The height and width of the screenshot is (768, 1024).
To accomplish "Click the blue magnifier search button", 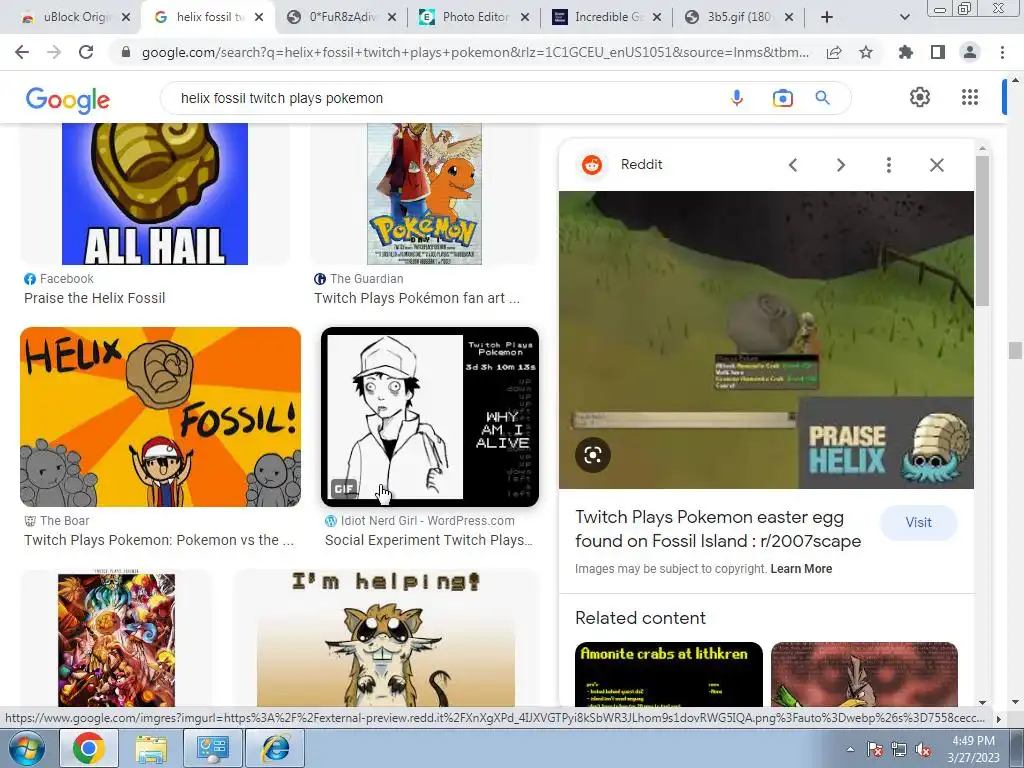I will (822, 98).
